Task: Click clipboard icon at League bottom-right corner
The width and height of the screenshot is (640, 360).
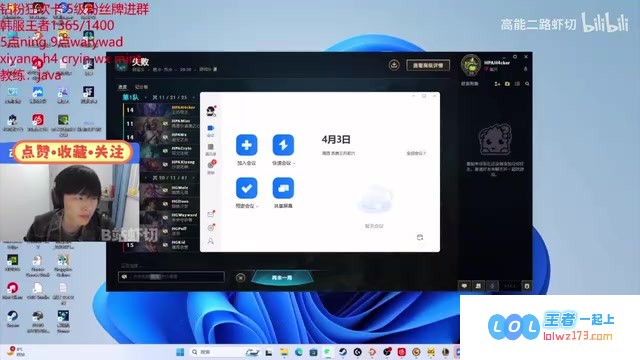Action: pyautogui.click(x=527, y=286)
